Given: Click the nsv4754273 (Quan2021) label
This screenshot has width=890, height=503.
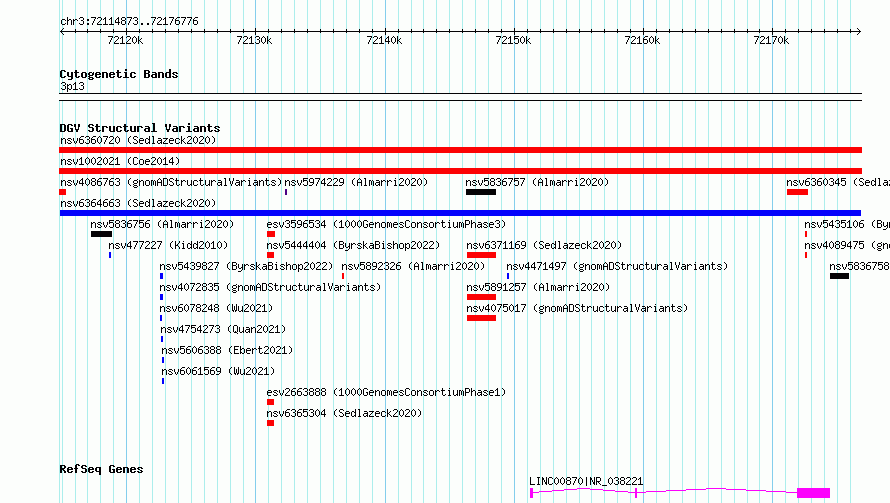Looking at the screenshot, I should coord(222,329).
